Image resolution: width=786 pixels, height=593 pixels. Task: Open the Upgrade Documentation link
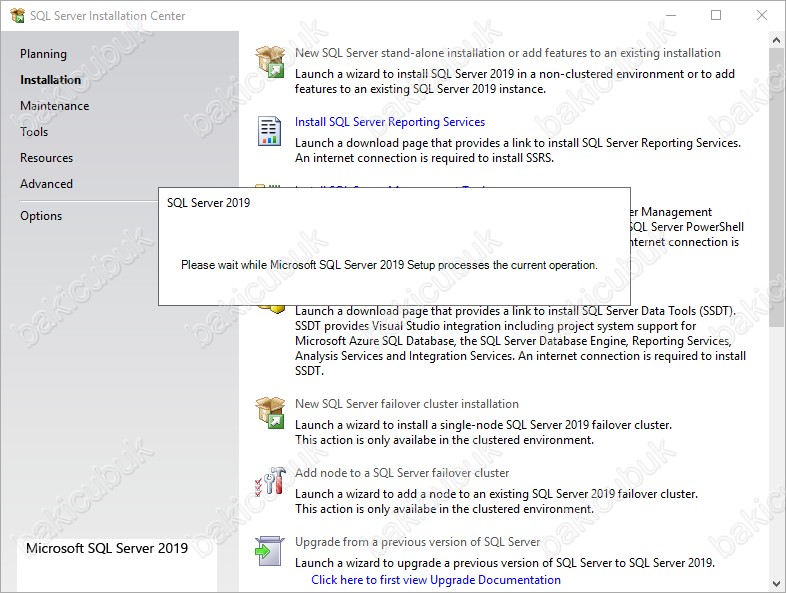pyautogui.click(x=436, y=579)
